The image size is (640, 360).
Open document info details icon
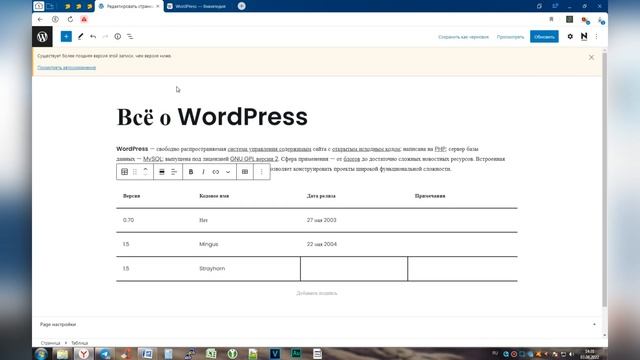[x=118, y=37]
